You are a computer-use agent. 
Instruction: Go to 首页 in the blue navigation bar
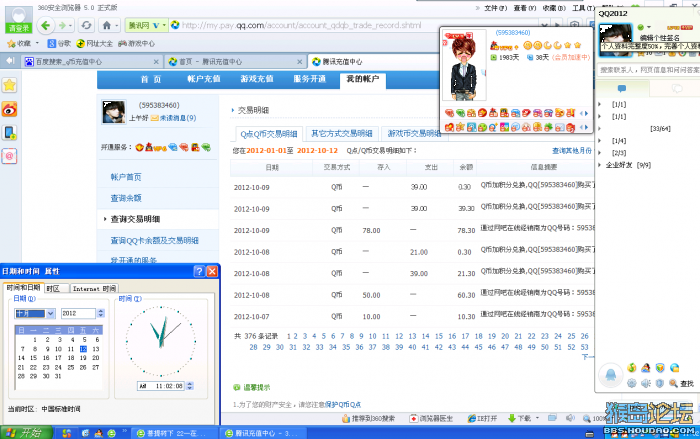tap(151, 79)
